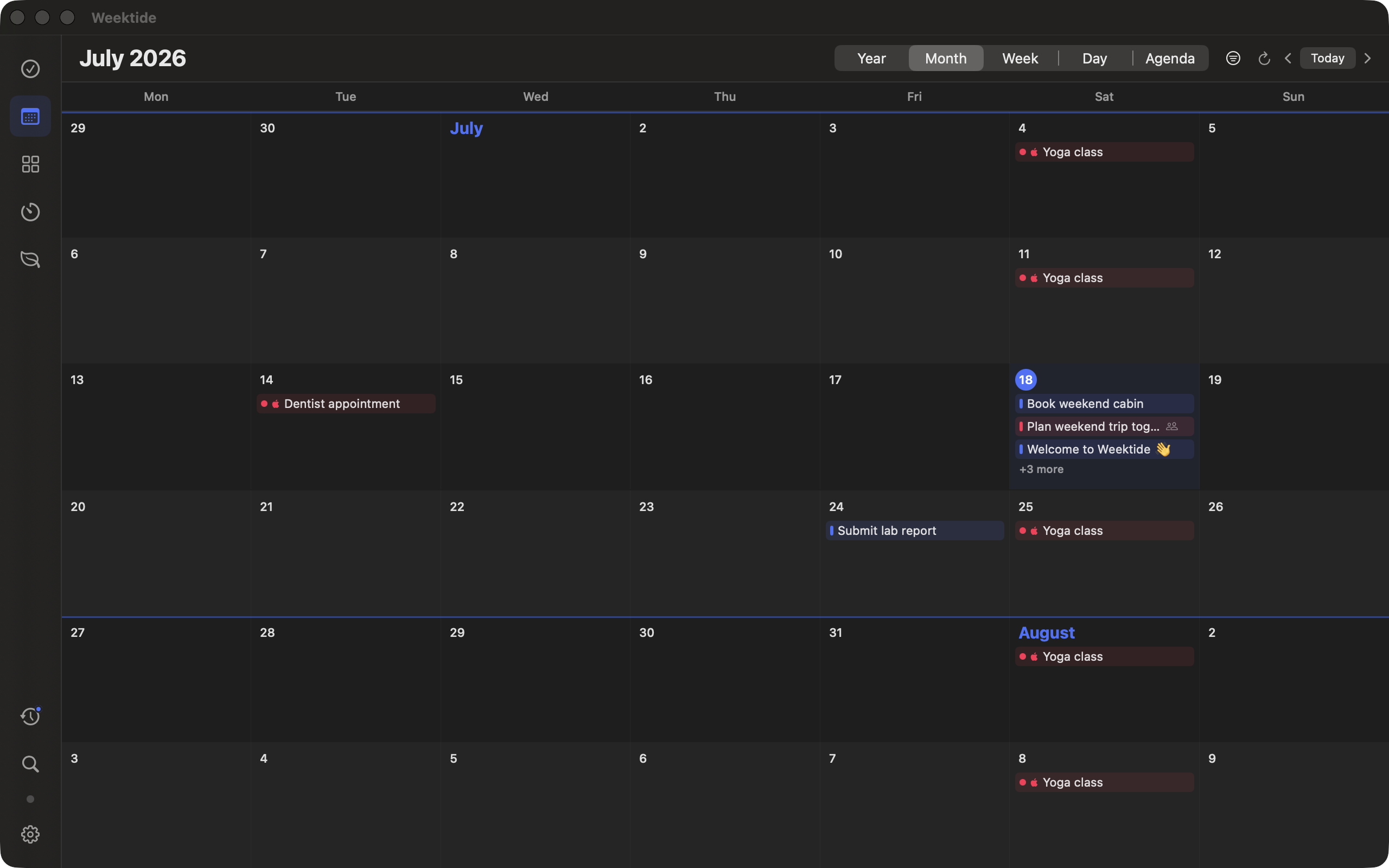Open the timer focus icon in sidebar

(x=30, y=212)
